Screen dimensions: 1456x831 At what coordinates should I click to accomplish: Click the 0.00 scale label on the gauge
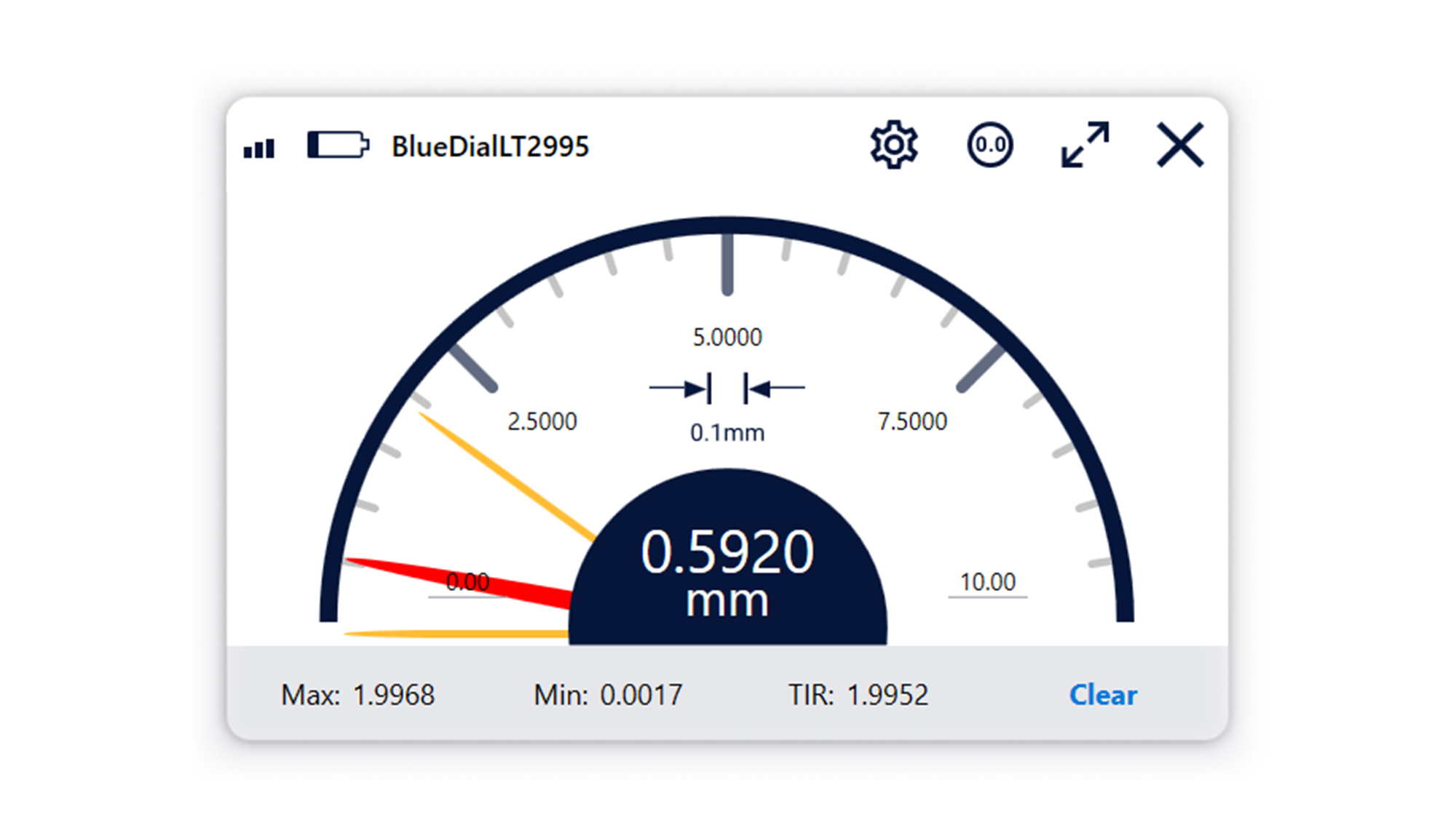(x=468, y=582)
